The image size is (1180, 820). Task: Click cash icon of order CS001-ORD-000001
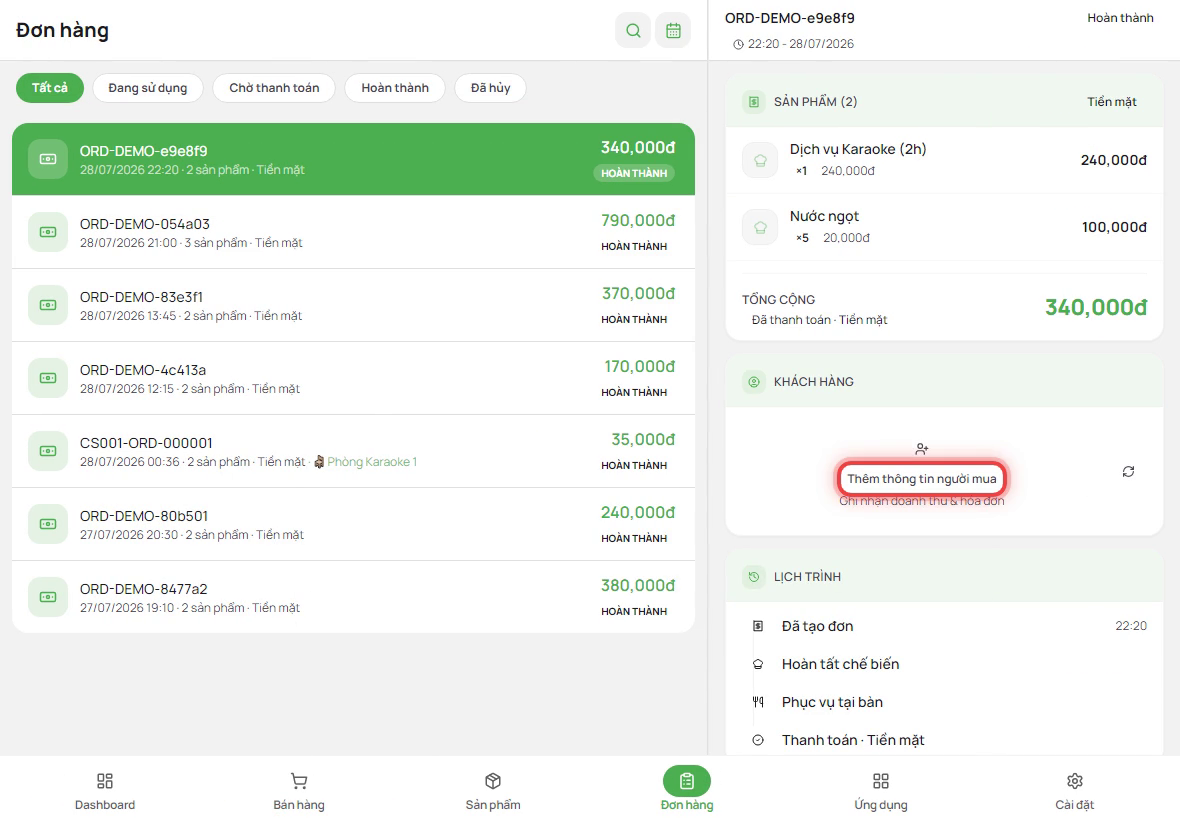click(48, 451)
